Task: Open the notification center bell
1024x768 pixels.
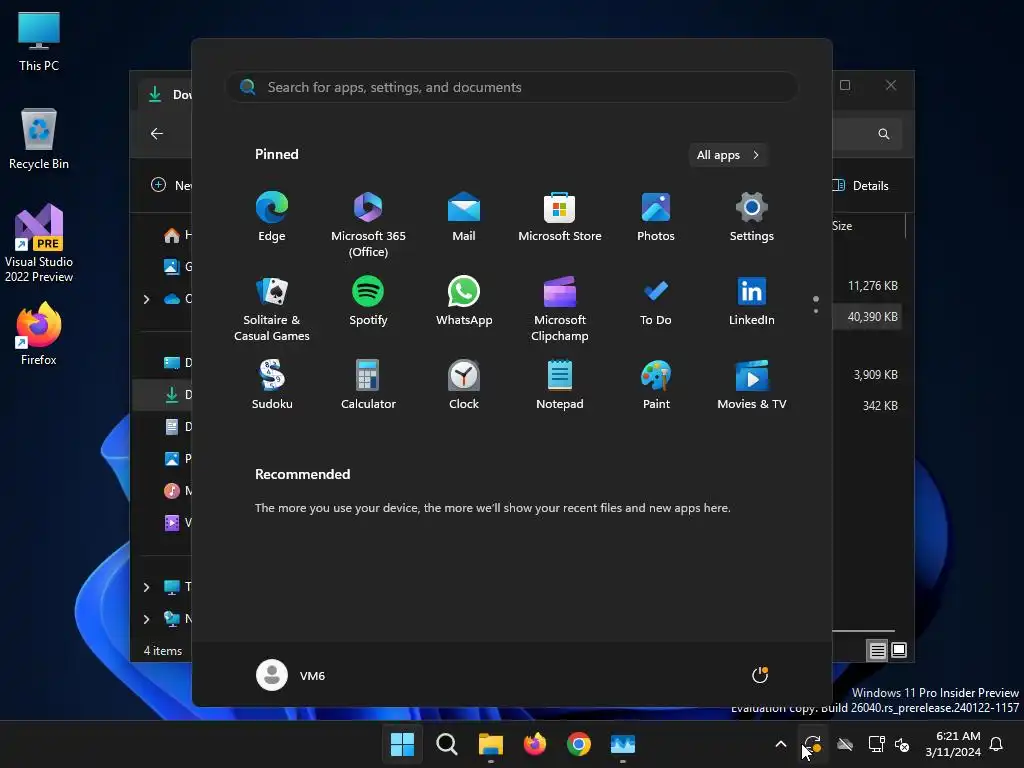Action: [997, 744]
